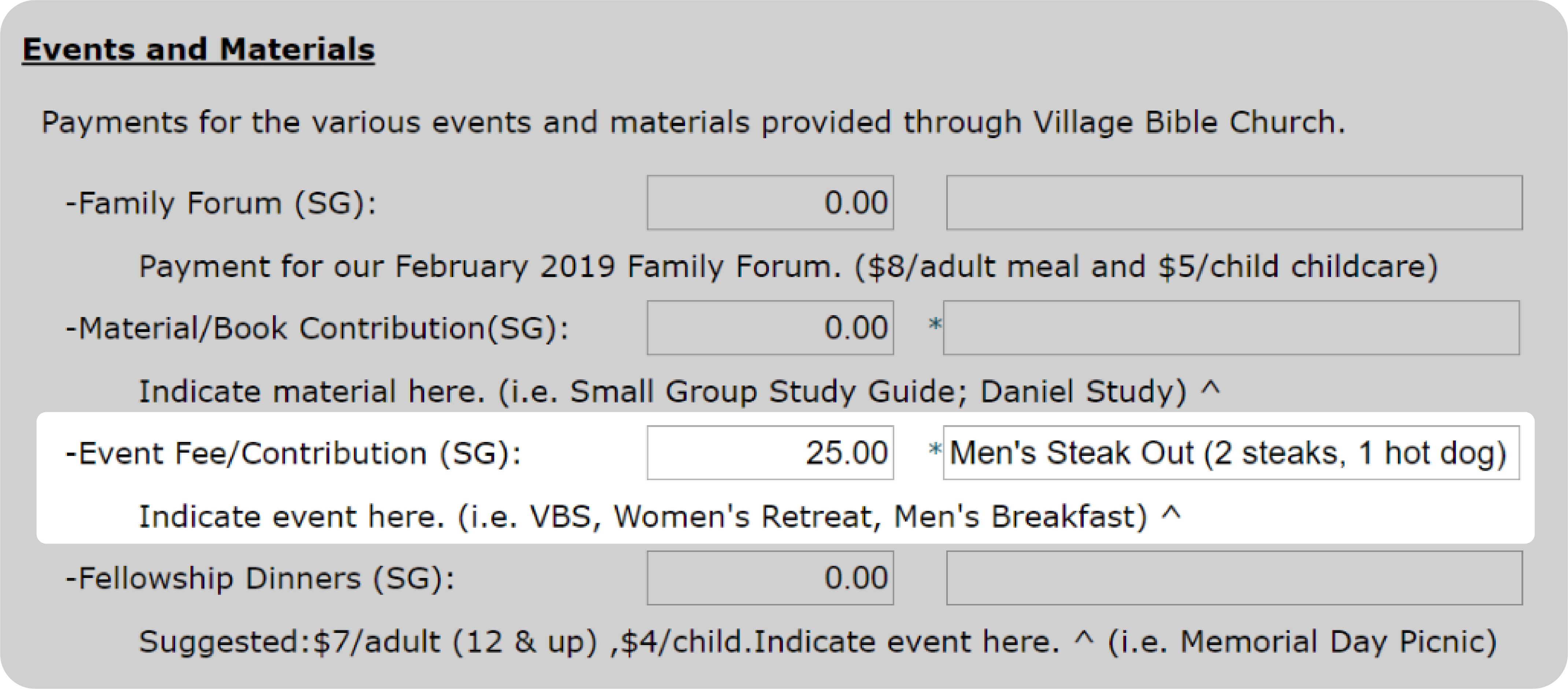The height and width of the screenshot is (689, 1568).
Task: Click the -Material/Book Contribution(SG) label
Action: [x=317, y=329]
